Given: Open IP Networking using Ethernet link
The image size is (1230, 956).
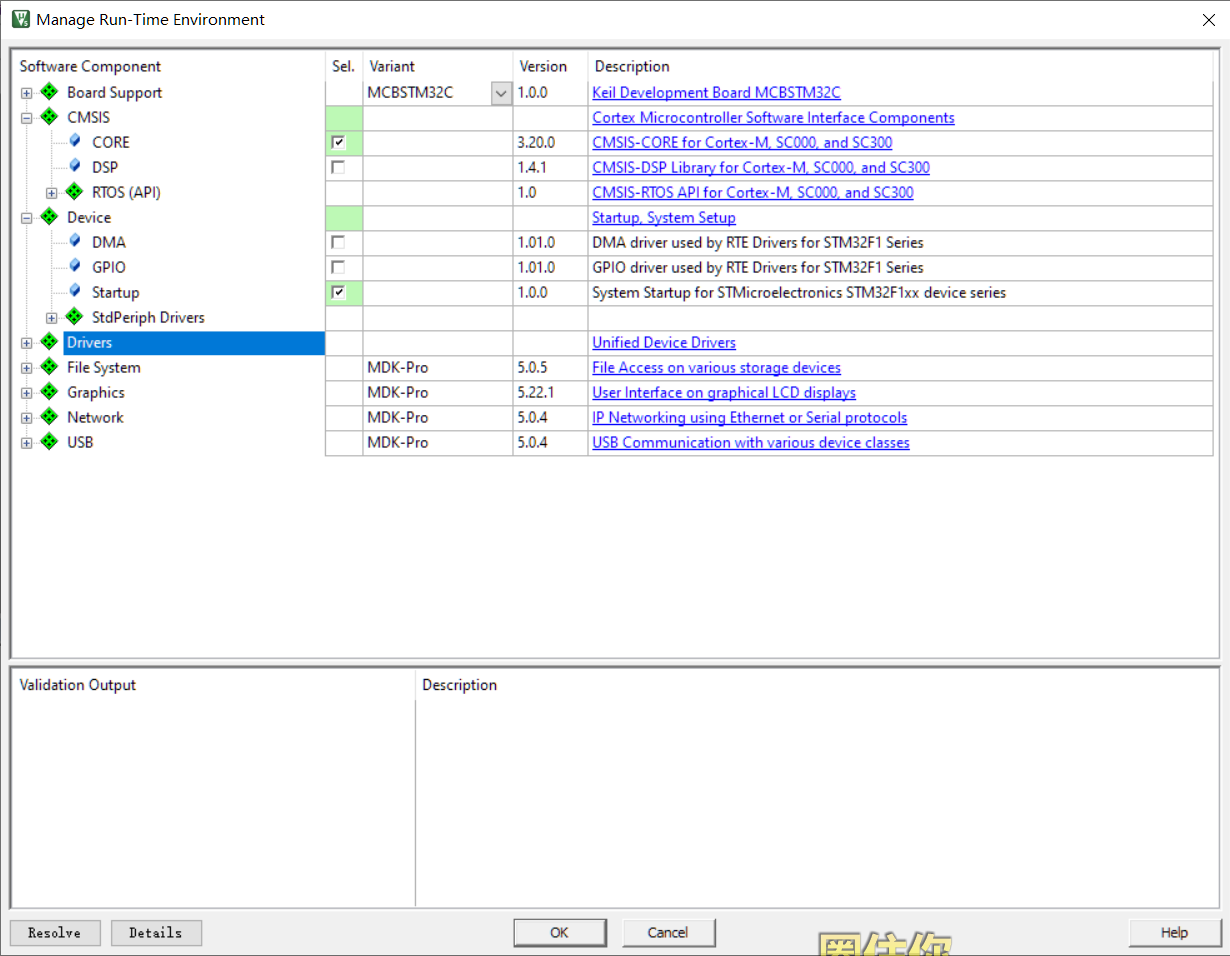Looking at the screenshot, I should click(750, 417).
